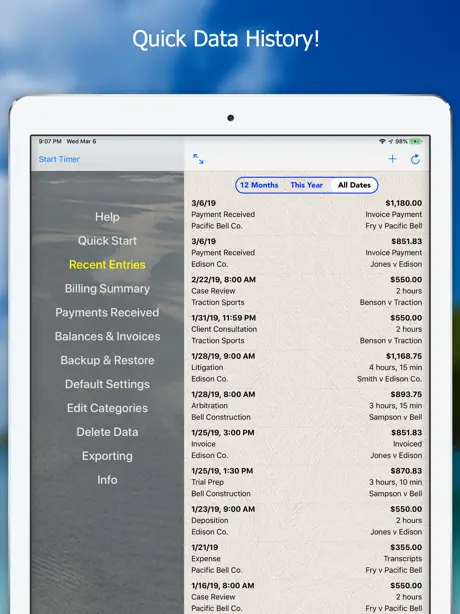
Task: Click the $893.75 amount
Action: (406, 394)
